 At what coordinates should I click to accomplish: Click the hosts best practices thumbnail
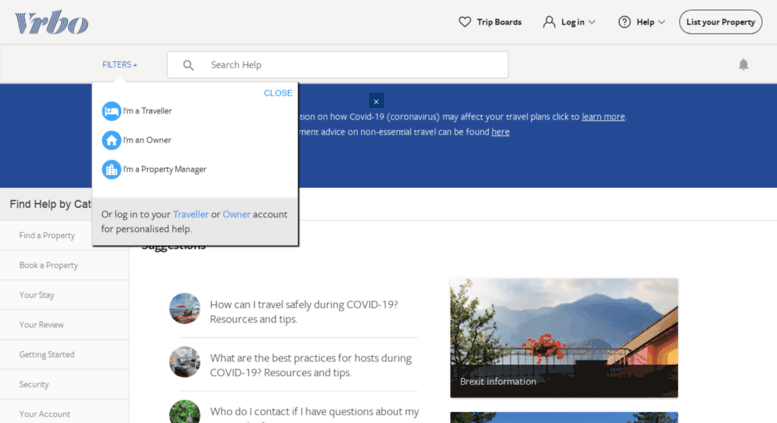coord(185,362)
